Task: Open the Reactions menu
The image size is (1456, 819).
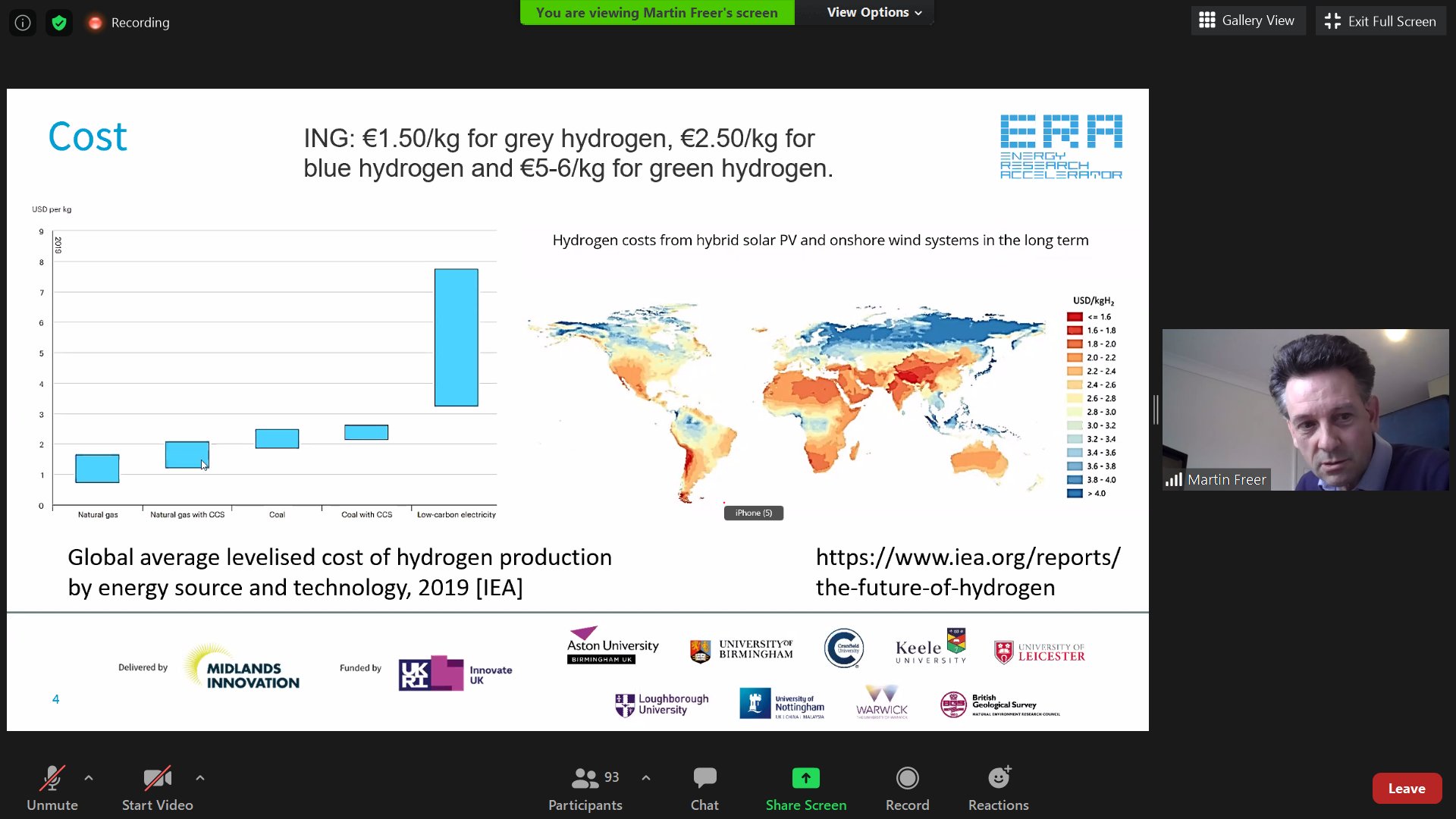Action: (x=998, y=789)
